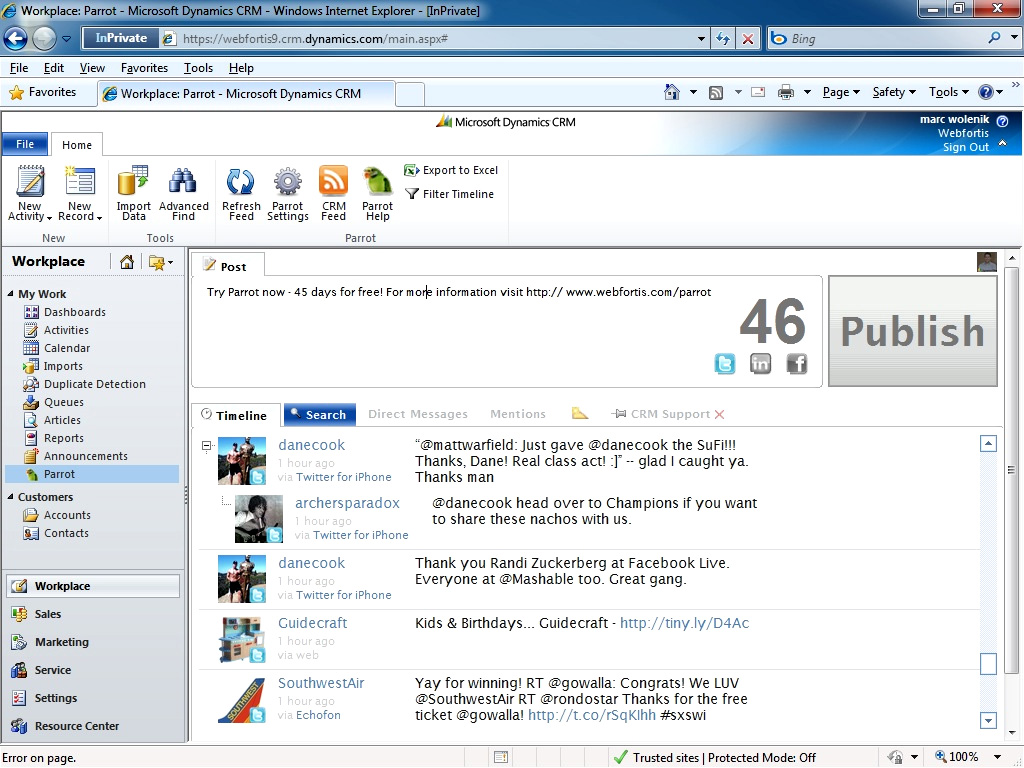Export the timeline to Excel
This screenshot has height=768, width=1024.
(x=451, y=170)
